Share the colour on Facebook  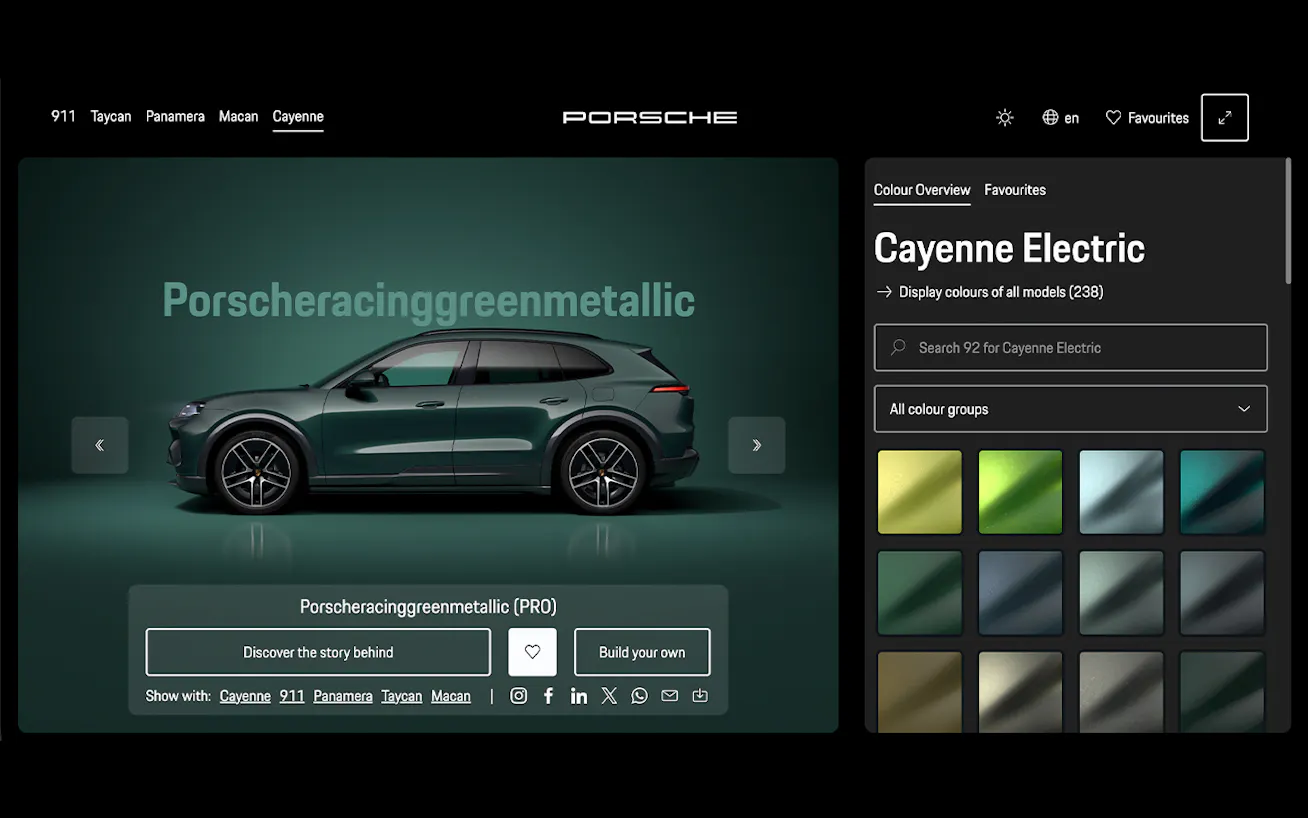[x=548, y=696]
